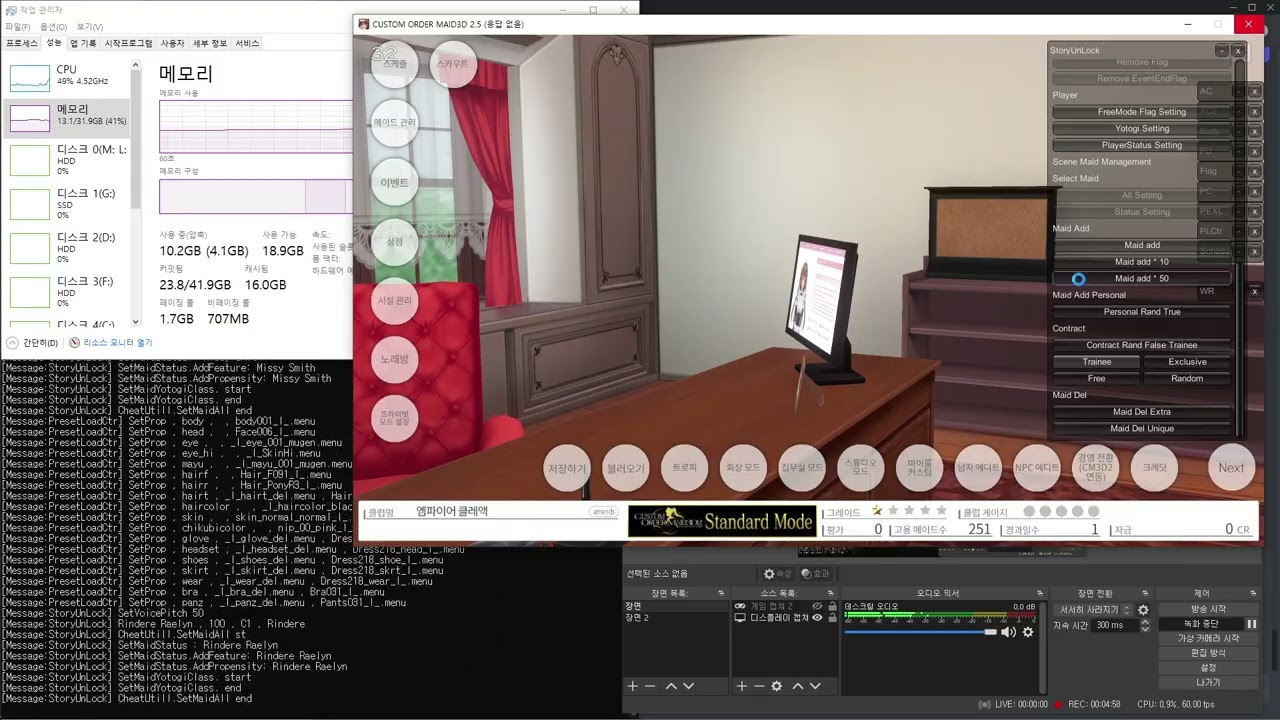Image resolution: width=1280 pixels, height=720 pixels.
Task: Click the 속성 gear button in OBS
Action: click(x=778, y=574)
